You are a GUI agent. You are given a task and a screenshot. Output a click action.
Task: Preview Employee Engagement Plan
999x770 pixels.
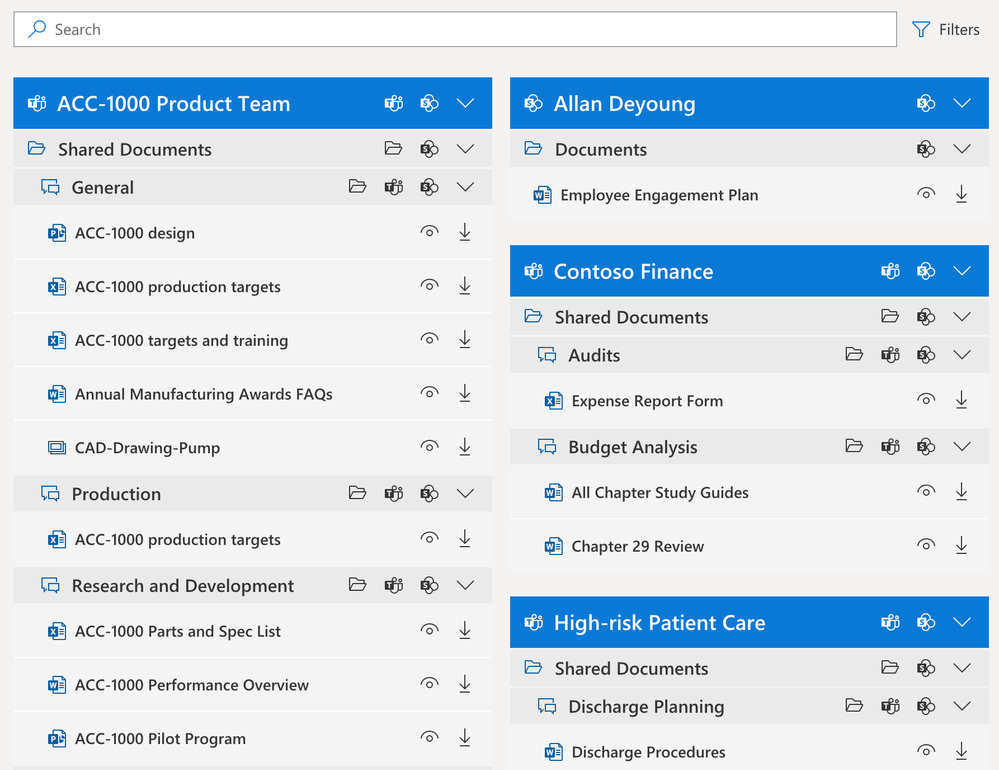pyautogui.click(x=926, y=194)
